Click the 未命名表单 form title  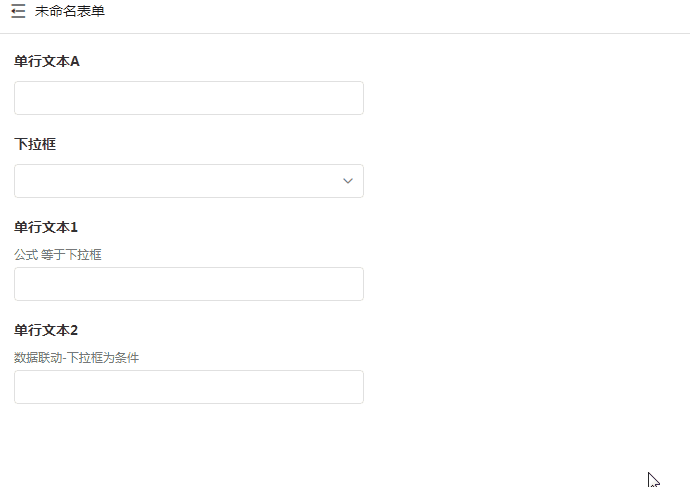pos(69,12)
